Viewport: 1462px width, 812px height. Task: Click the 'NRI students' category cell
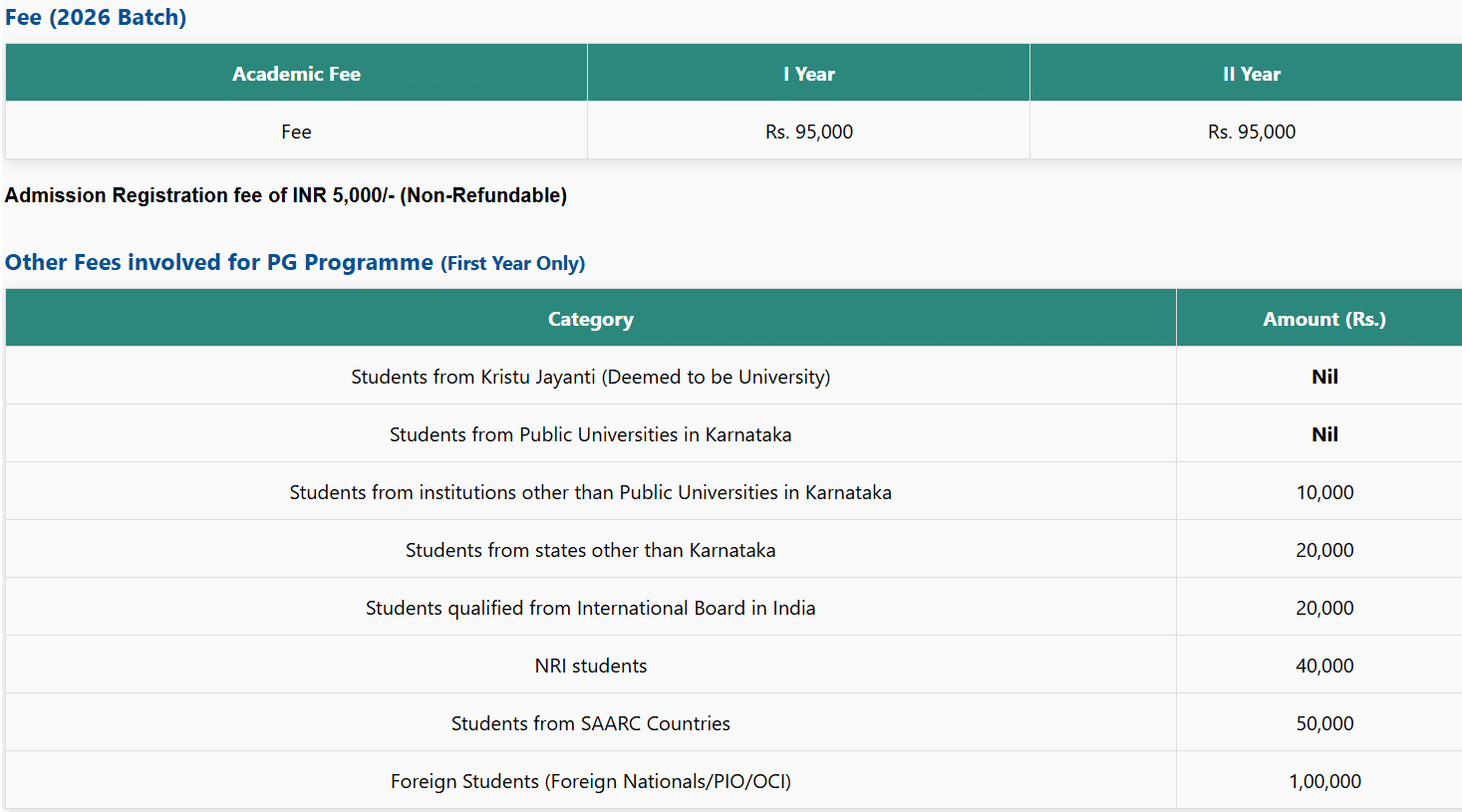point(590,666)
